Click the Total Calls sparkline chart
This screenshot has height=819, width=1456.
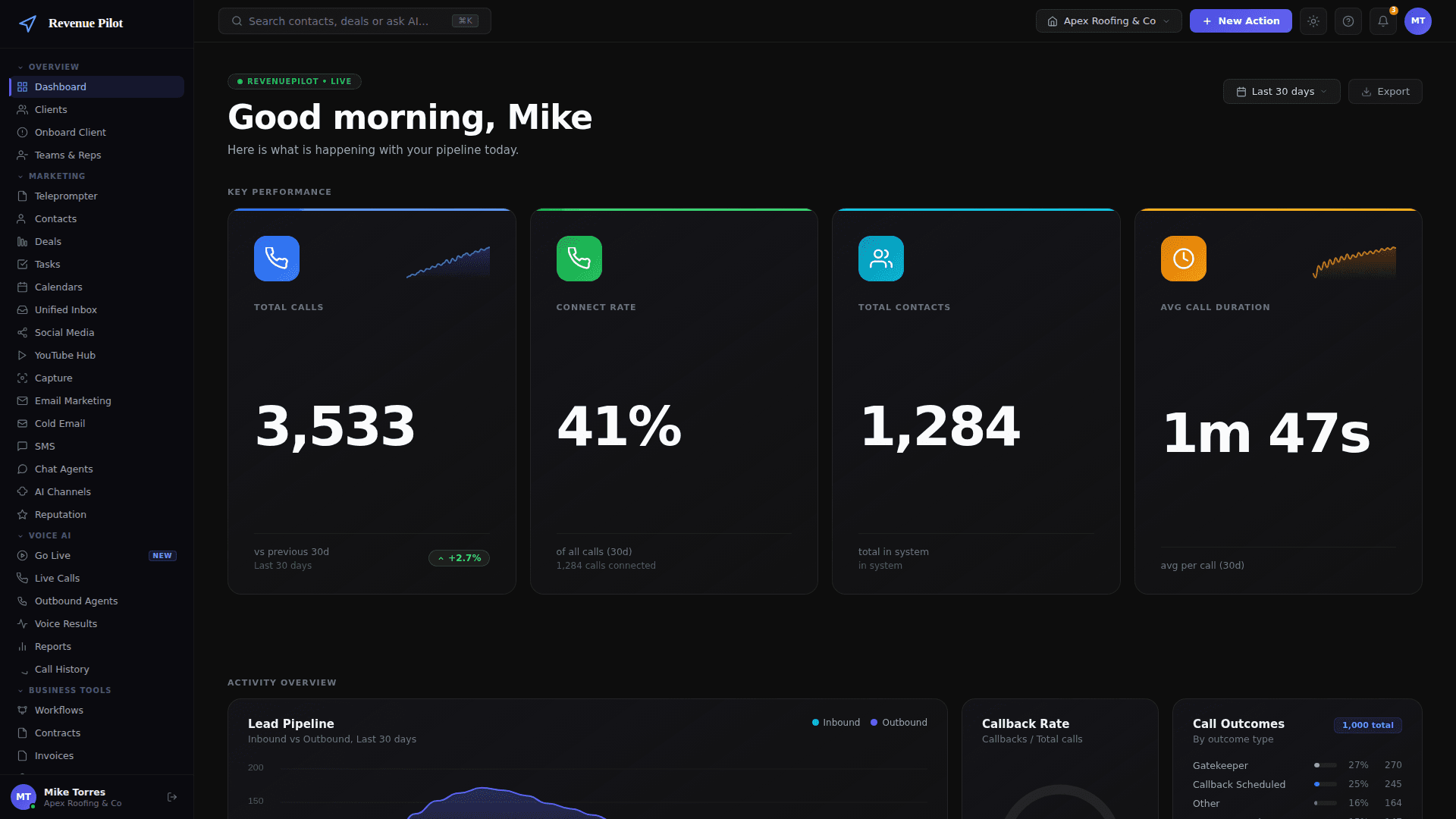tap(448, 262)
